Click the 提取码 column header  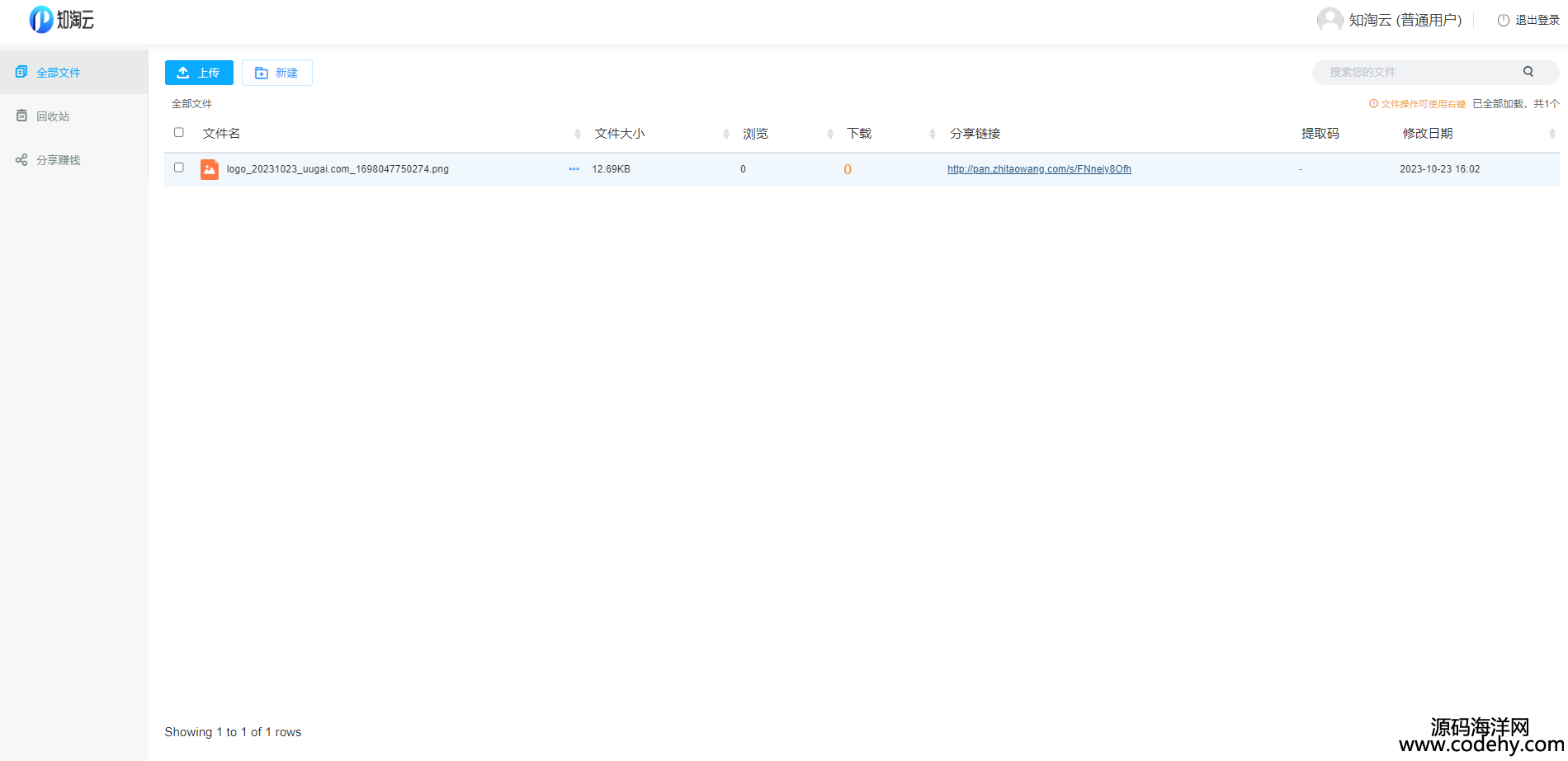tap(1320, 134)
